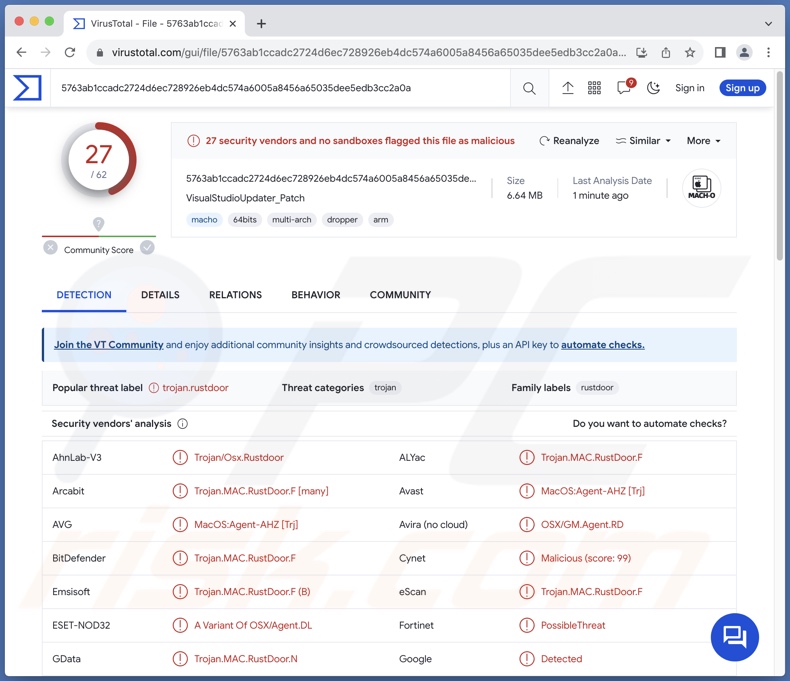Toggle dark mode moon icon

point(653,88)
